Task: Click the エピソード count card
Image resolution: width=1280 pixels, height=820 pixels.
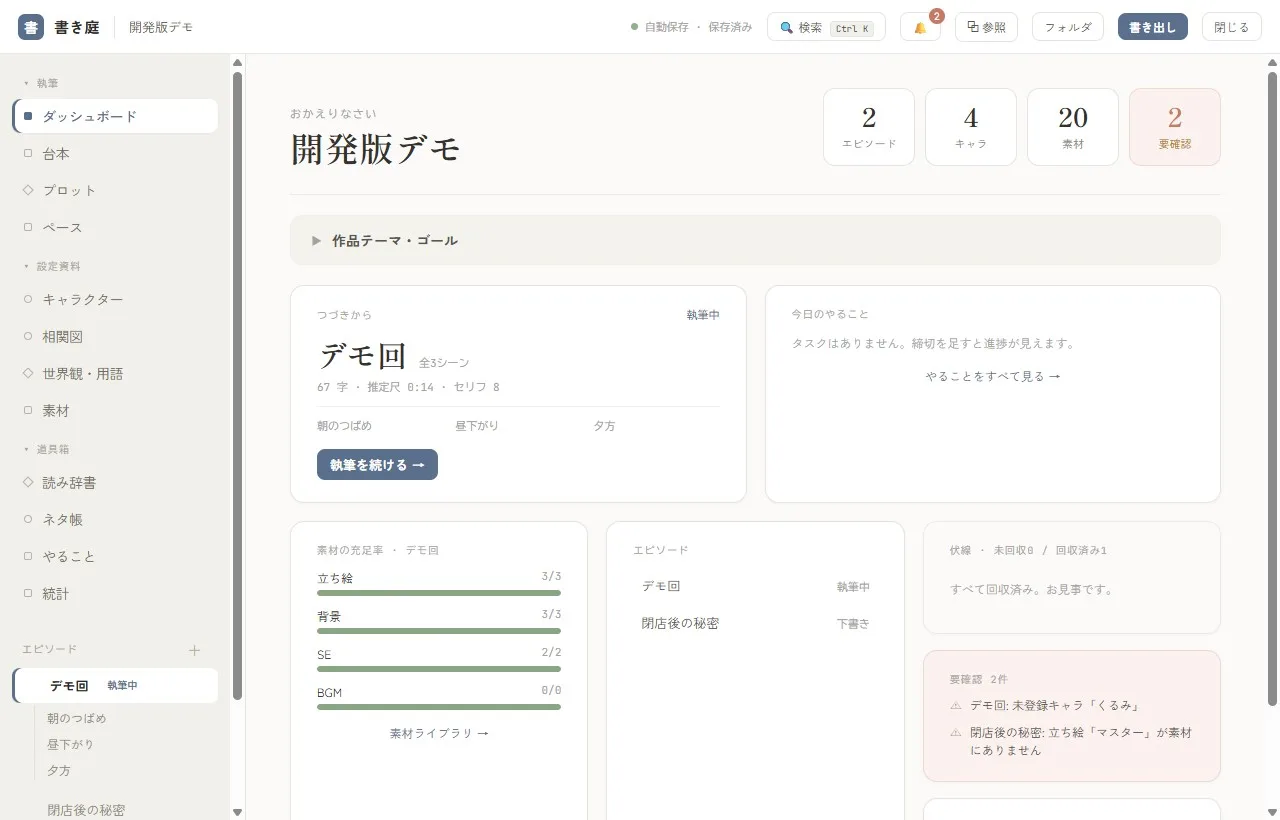Action: coord(869,127)
